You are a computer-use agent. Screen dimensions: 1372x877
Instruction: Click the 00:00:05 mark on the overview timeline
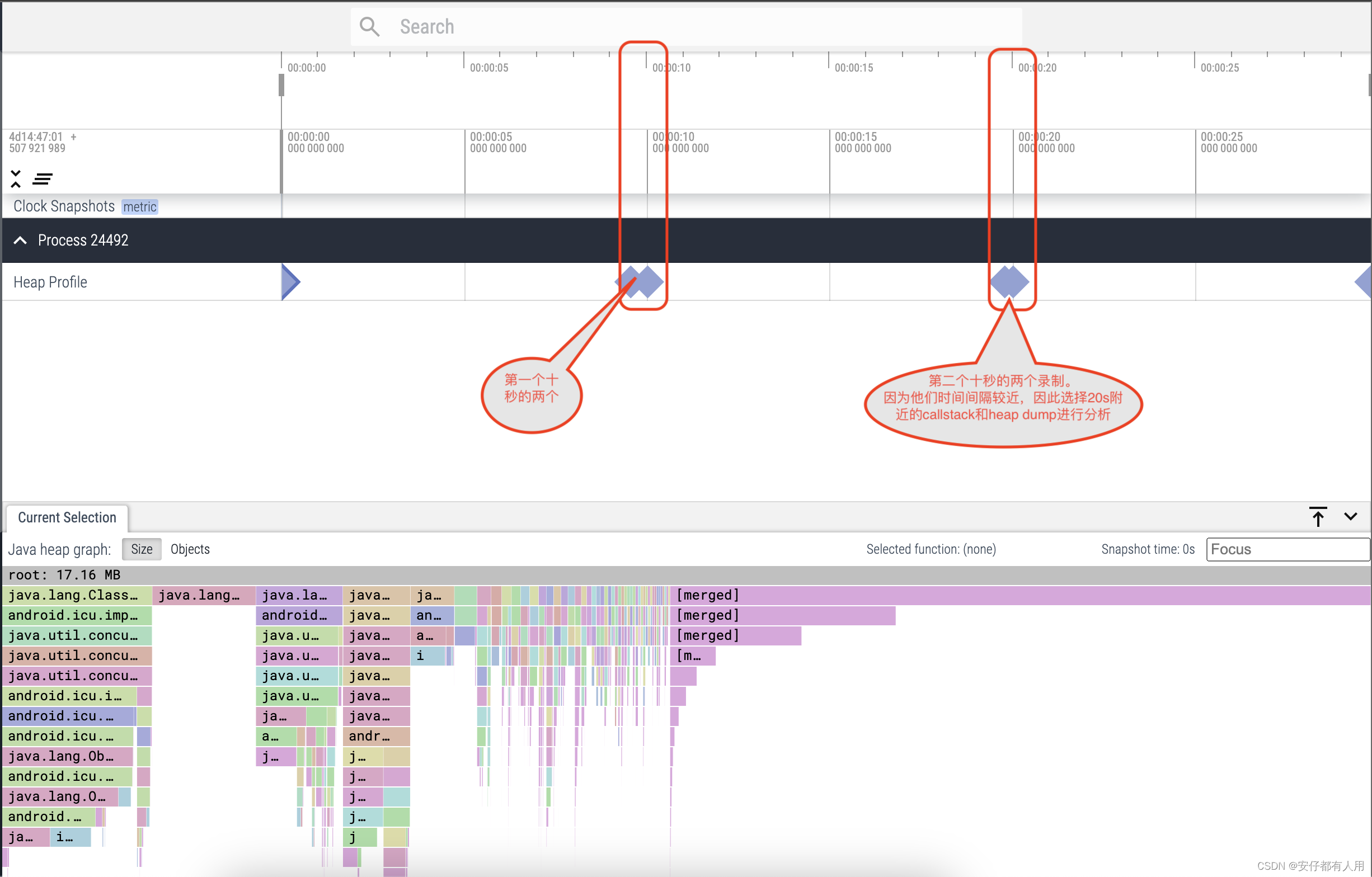489,68
